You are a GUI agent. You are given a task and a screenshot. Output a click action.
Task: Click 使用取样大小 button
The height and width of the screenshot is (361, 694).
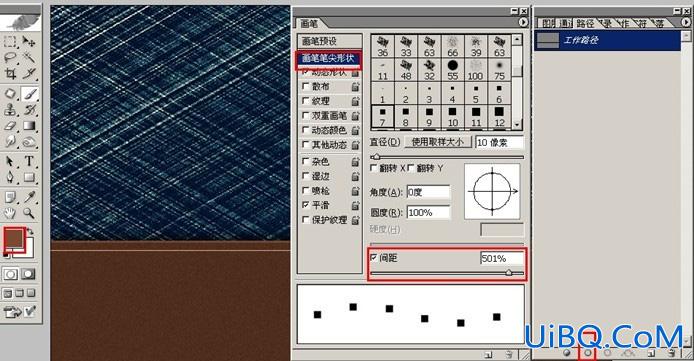click(x=437, y=142)
